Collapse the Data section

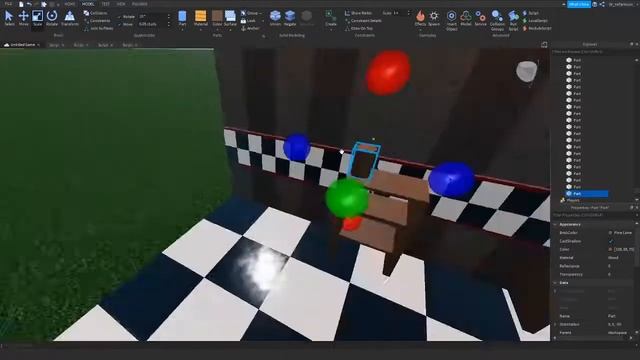pyautogui.click(x=555, y=283)
